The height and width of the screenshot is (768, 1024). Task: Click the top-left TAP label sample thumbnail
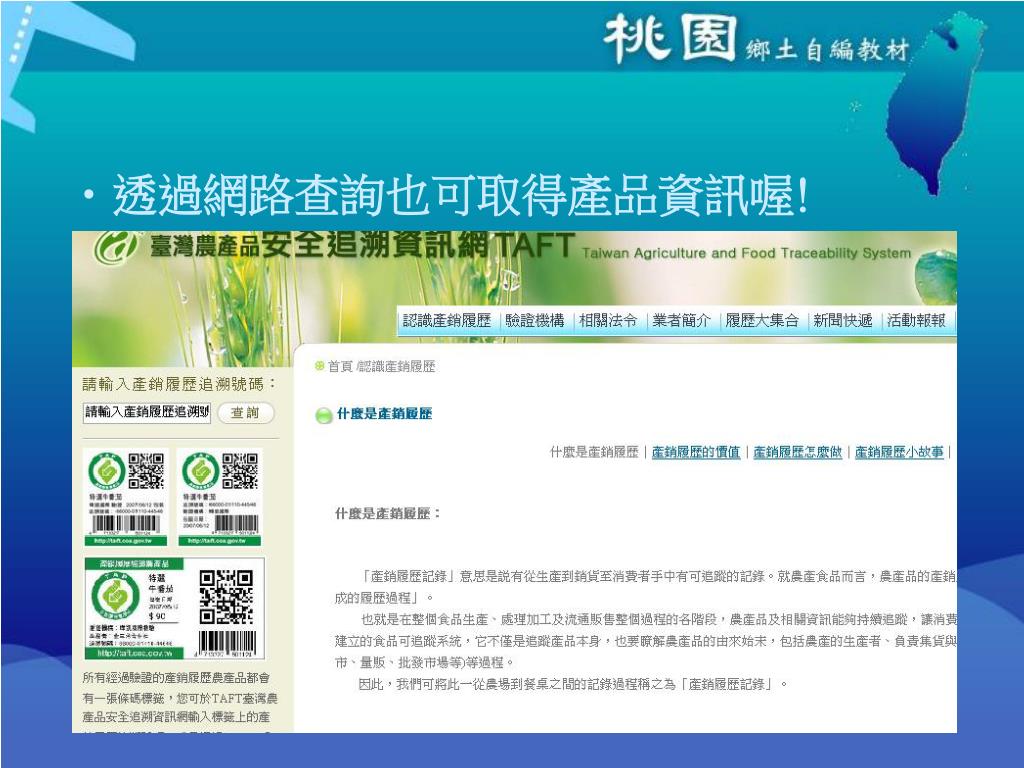coord(126,497)
